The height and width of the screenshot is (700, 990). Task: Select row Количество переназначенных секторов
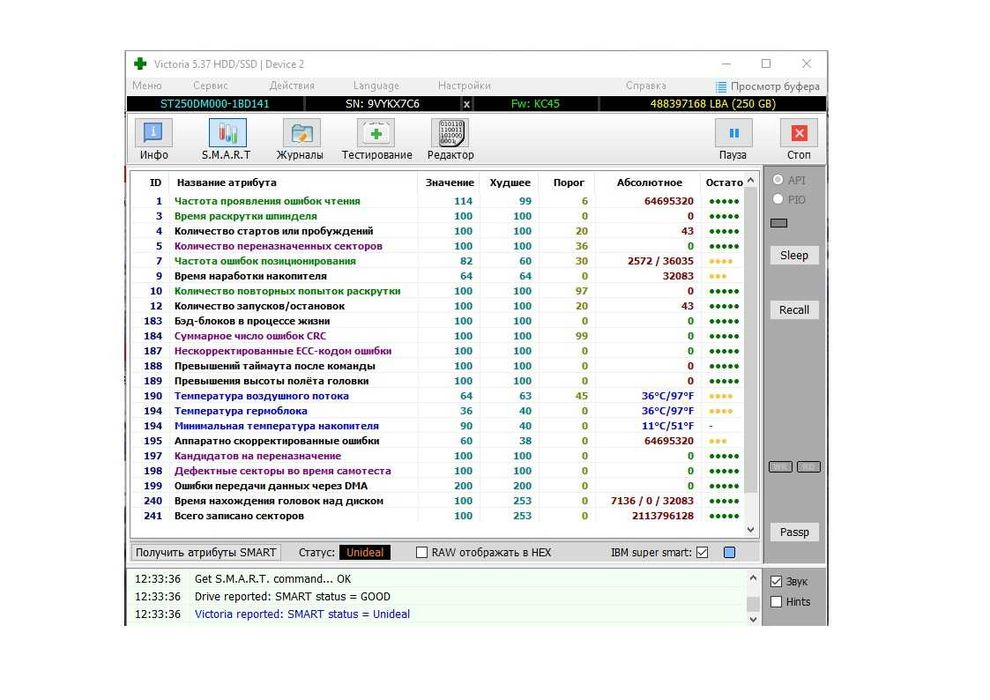[x=437, y=246]
